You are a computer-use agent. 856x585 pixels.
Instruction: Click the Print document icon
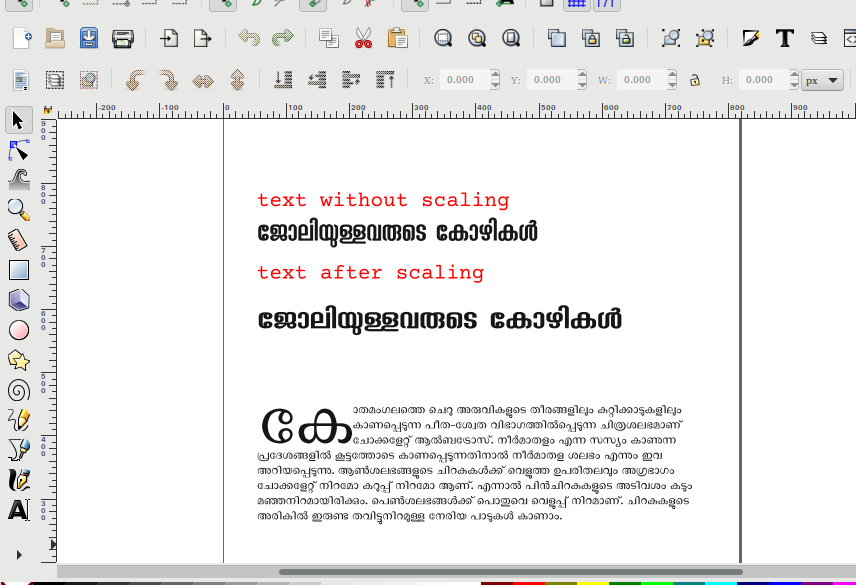click(122, 39)
